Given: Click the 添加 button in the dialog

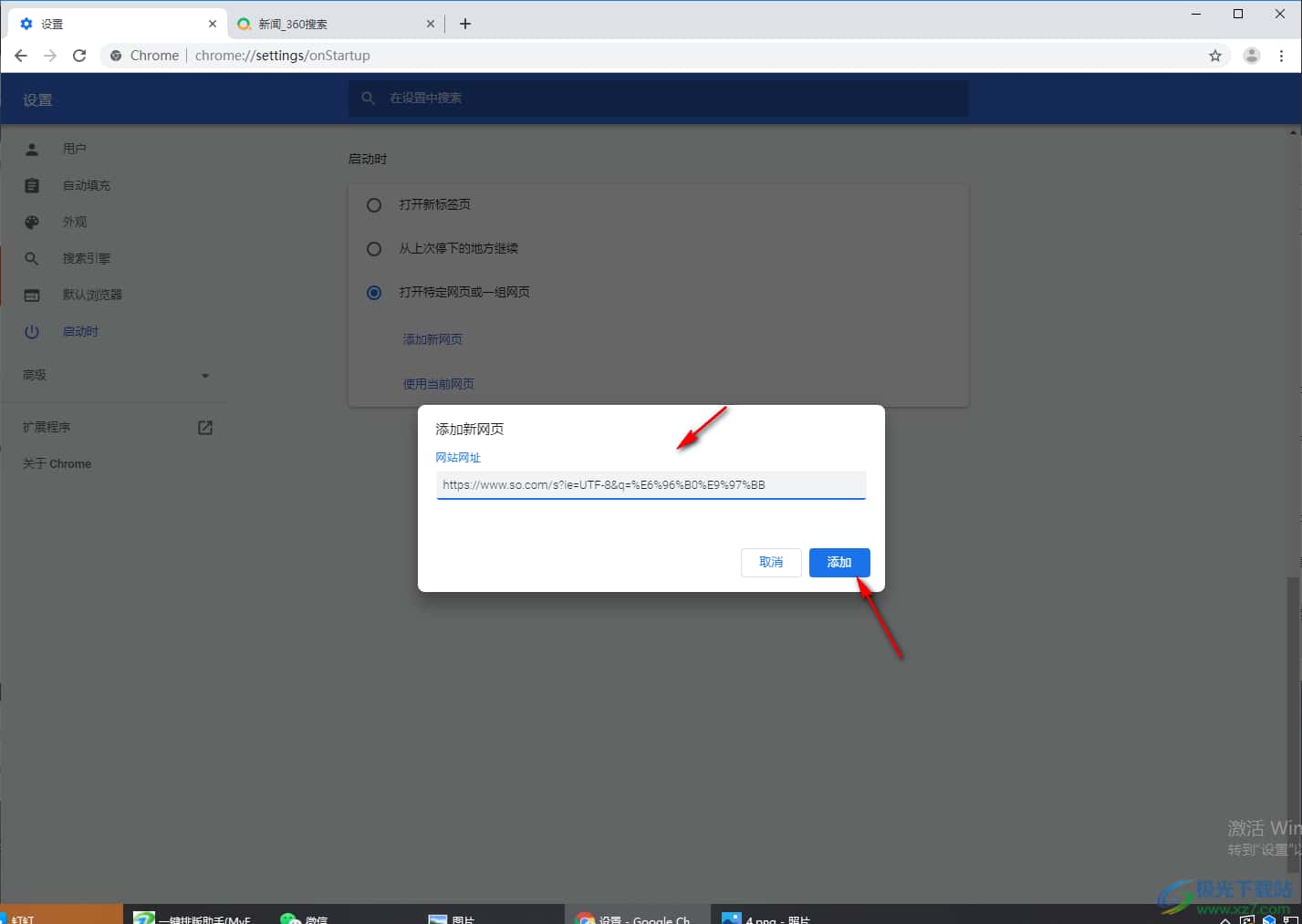Looking at the screenshot, I should coord(838,562).
